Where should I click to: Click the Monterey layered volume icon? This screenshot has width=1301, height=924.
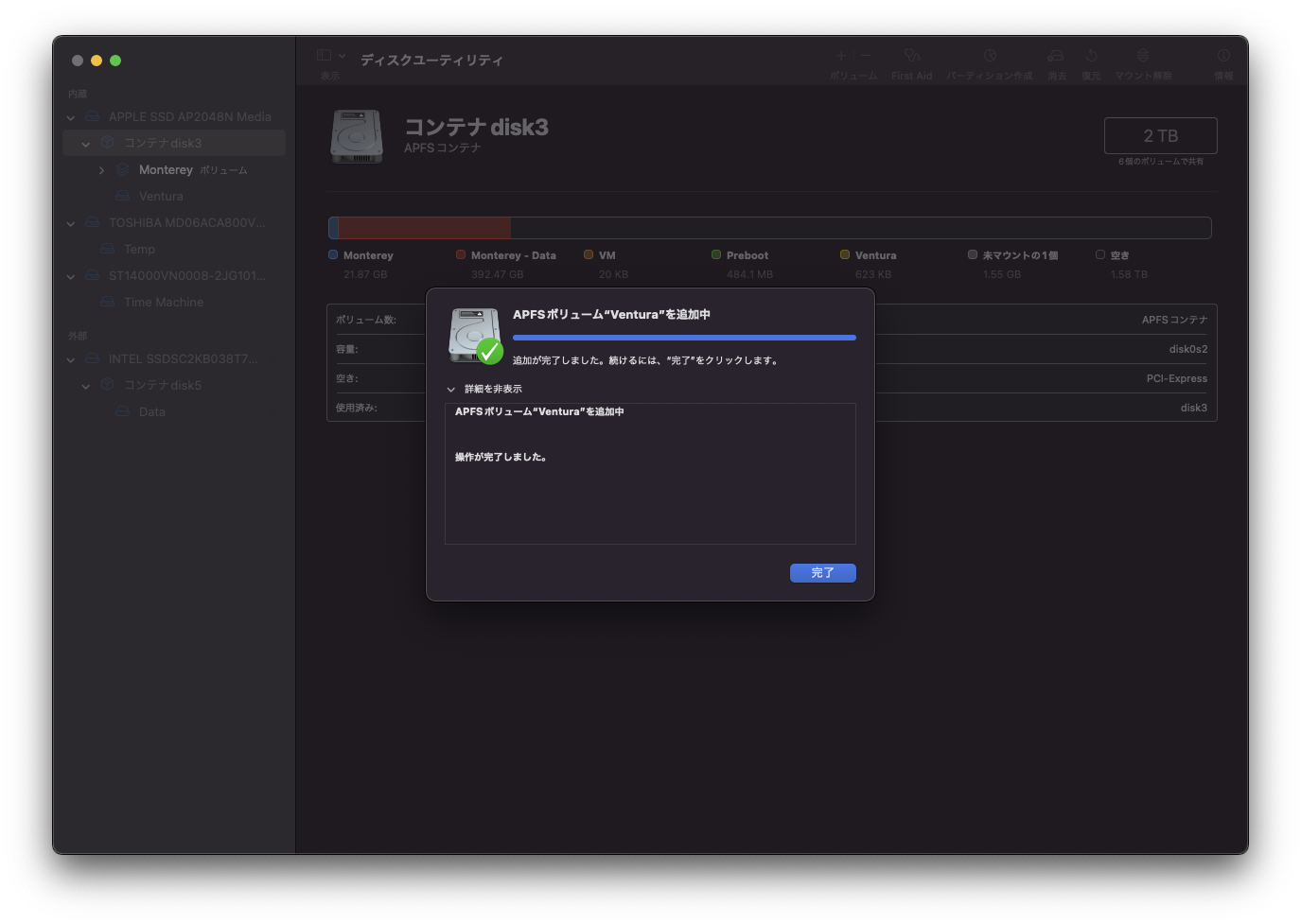coord(123,169)
